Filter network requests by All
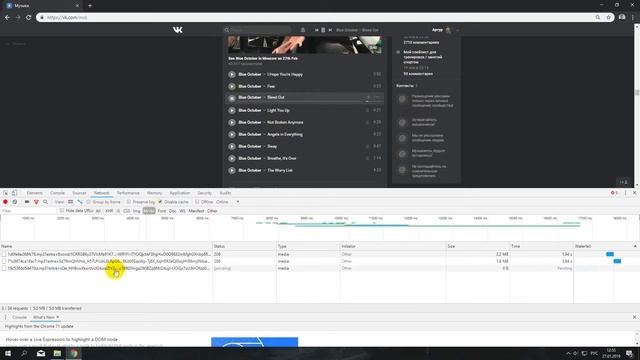The image size is (640, 360). (98, 211)
